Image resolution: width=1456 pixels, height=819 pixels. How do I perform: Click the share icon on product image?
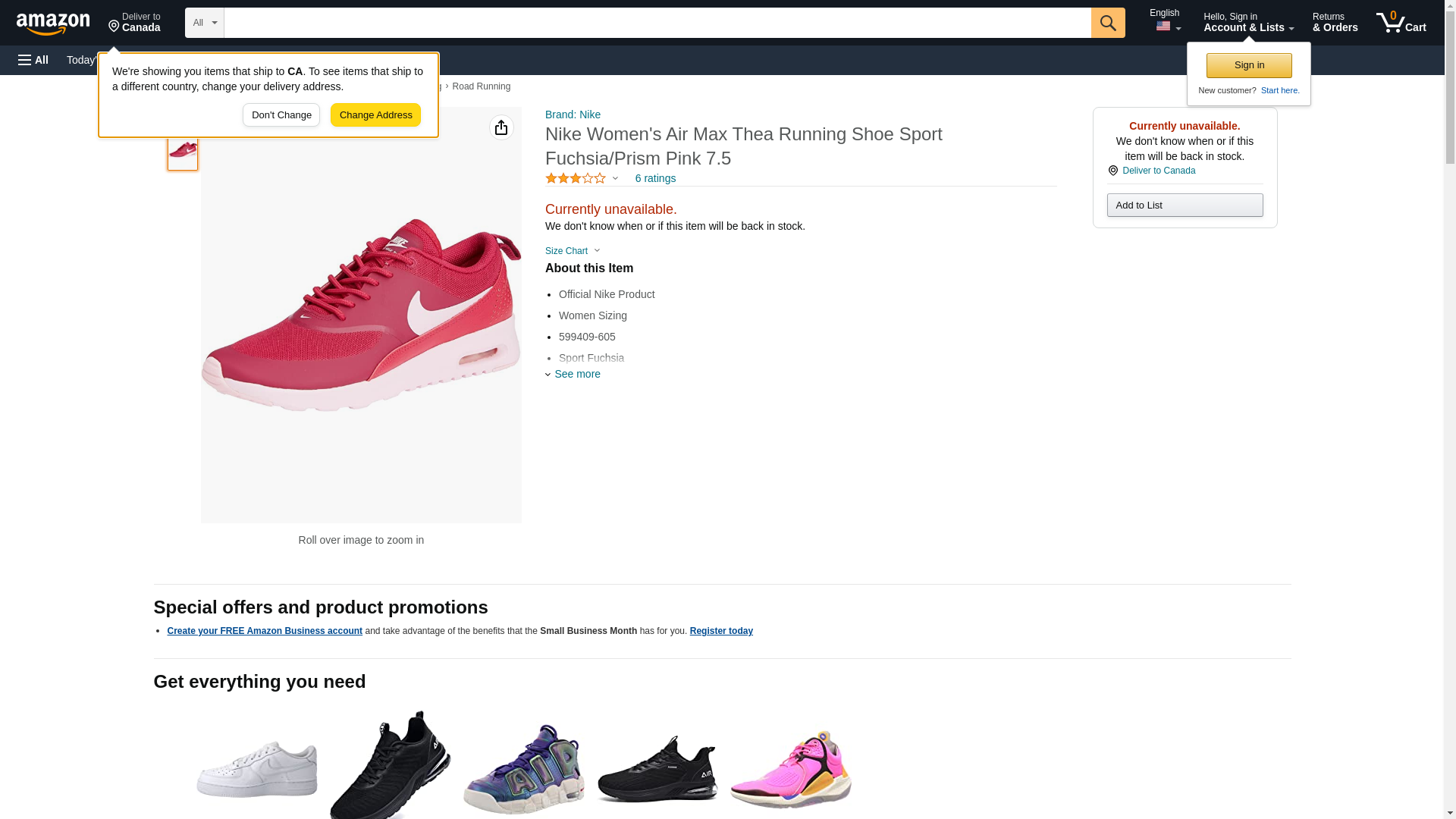pyautogui.click(x=501, y=127)
